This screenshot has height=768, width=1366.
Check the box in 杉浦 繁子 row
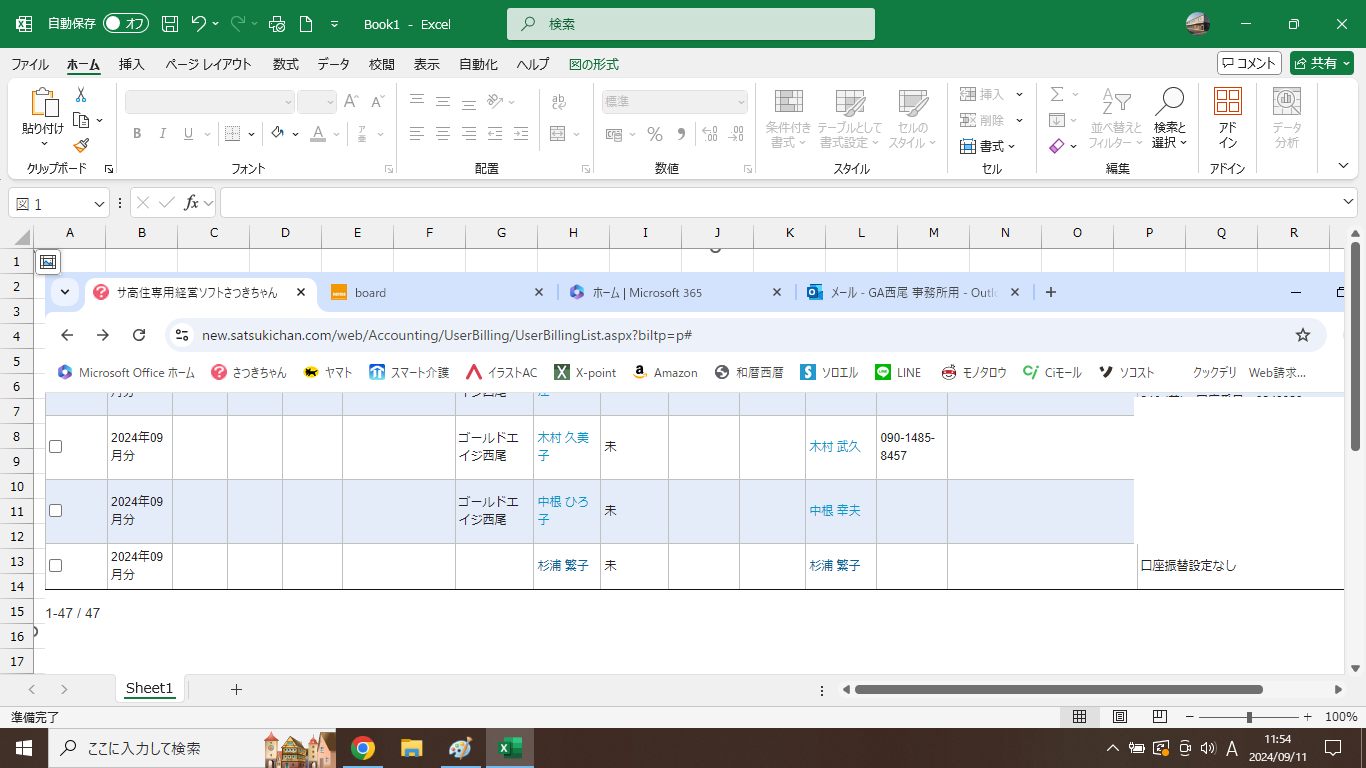[x=56, y=565]
